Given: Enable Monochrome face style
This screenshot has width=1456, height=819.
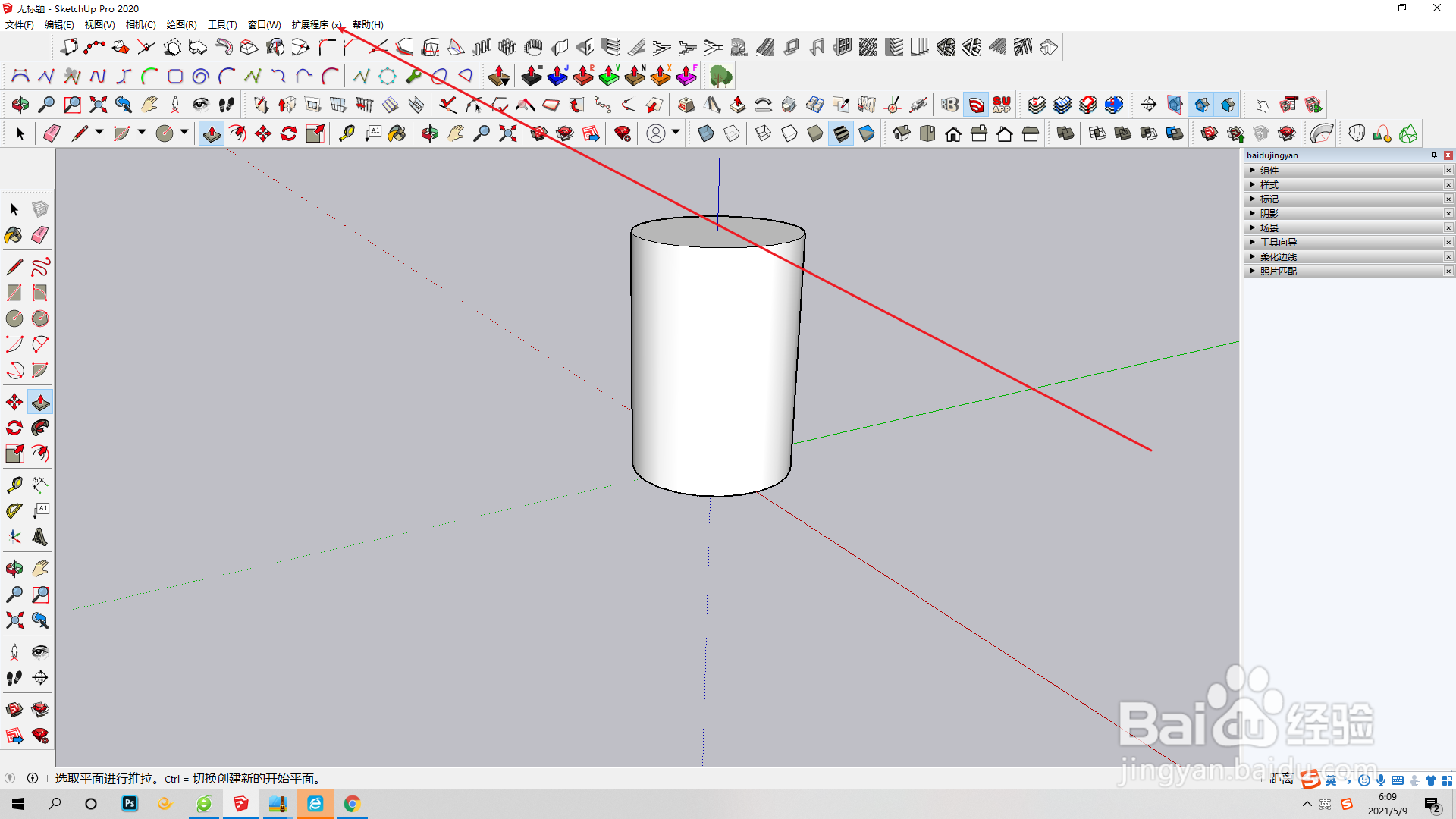Looking at the screenshot, I should [x=867, y=134].
